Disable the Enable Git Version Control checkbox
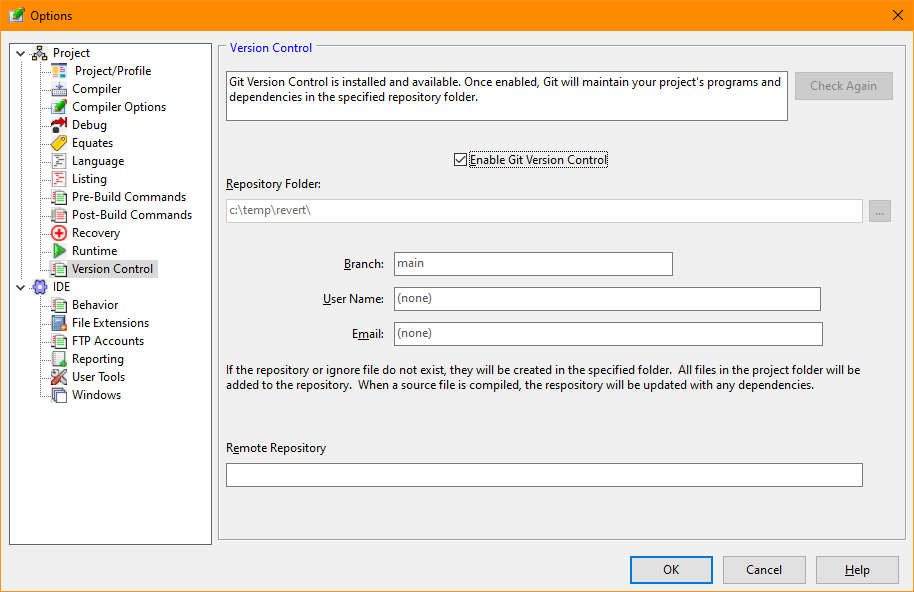This screenshot has width=914, height=592. [460, 160]
